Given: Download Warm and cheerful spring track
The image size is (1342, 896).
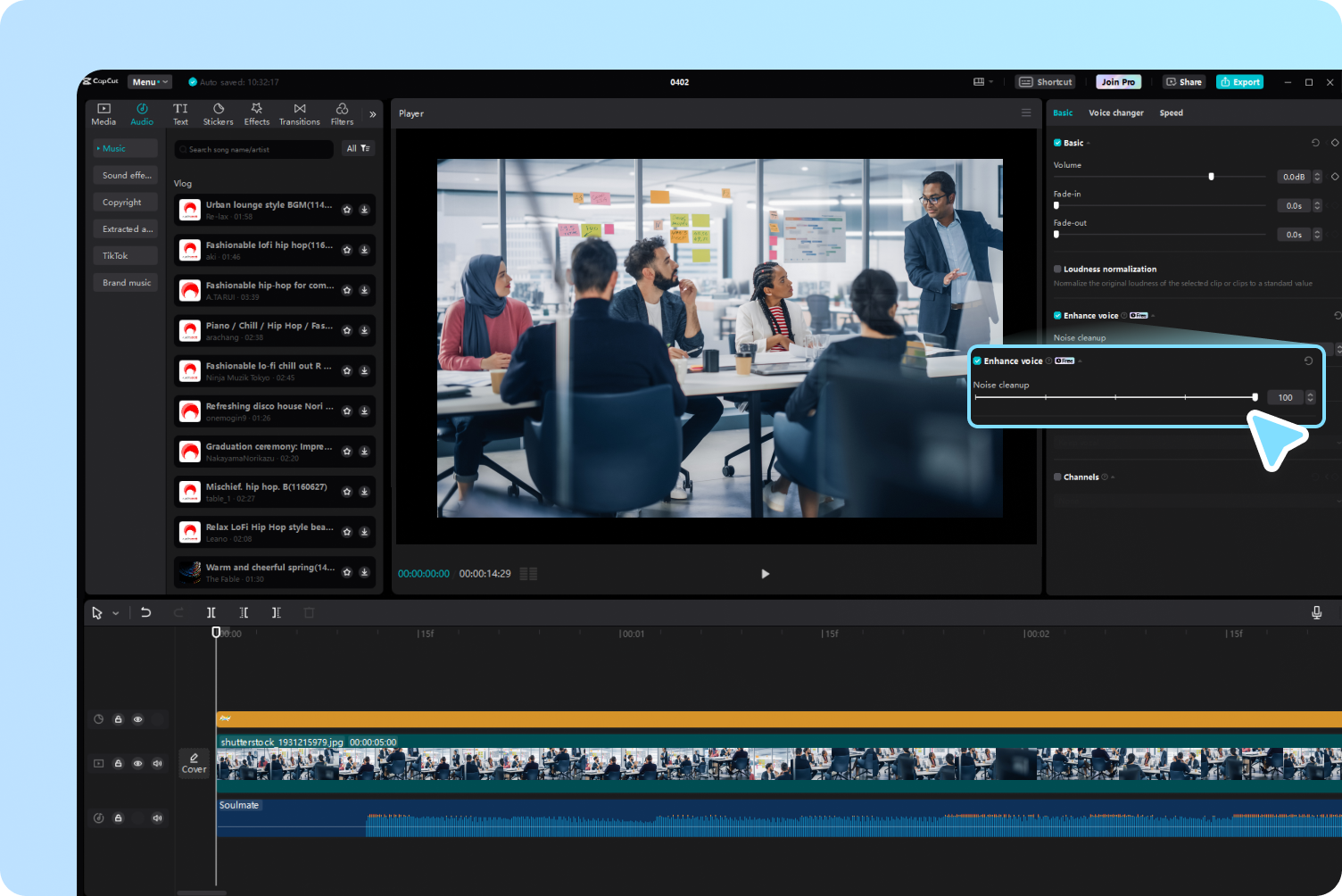Looking at the screenshot, I should pyautogui.click(x=364, y=572).
